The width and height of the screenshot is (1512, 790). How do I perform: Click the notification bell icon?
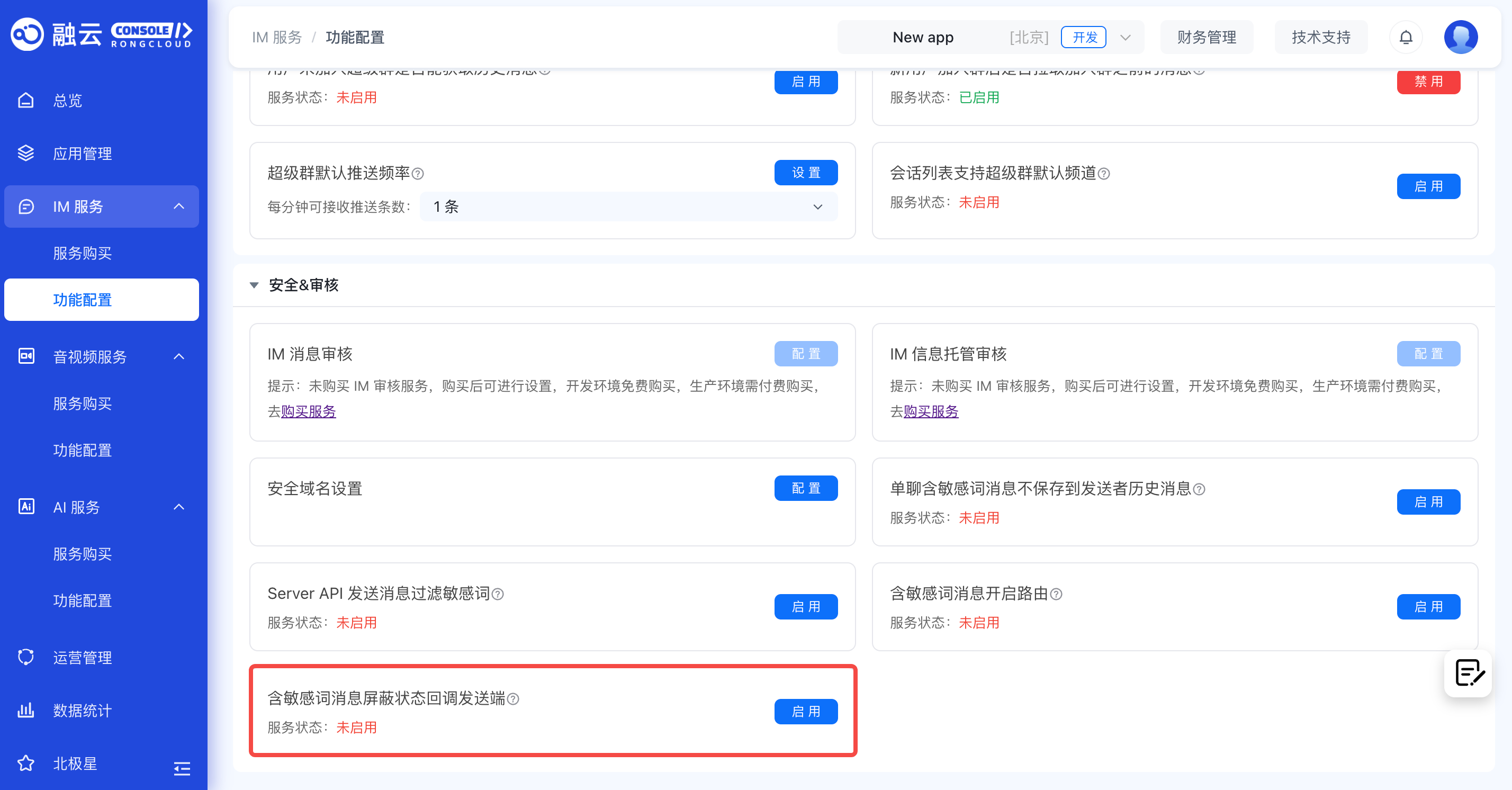coord(1405,38)
